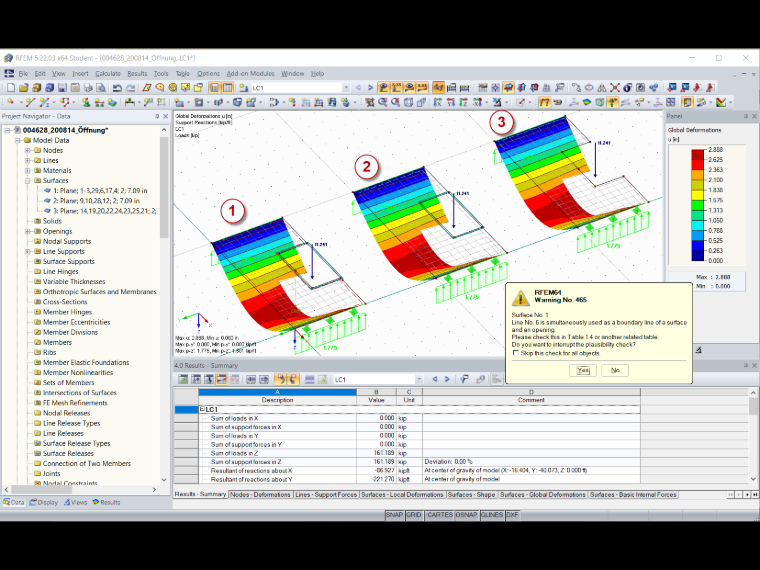The height and width of the screenshot is (570, 760).
Task: Open the Insert menu
Action: tap(80, 74)
